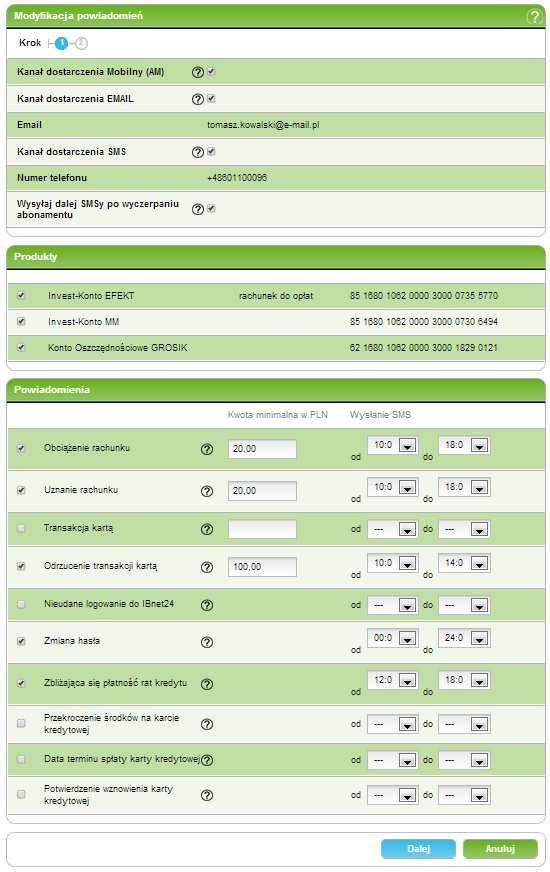
Task: Open help icon in Modyfikacja powiadomień header
Action: (534, 16)
